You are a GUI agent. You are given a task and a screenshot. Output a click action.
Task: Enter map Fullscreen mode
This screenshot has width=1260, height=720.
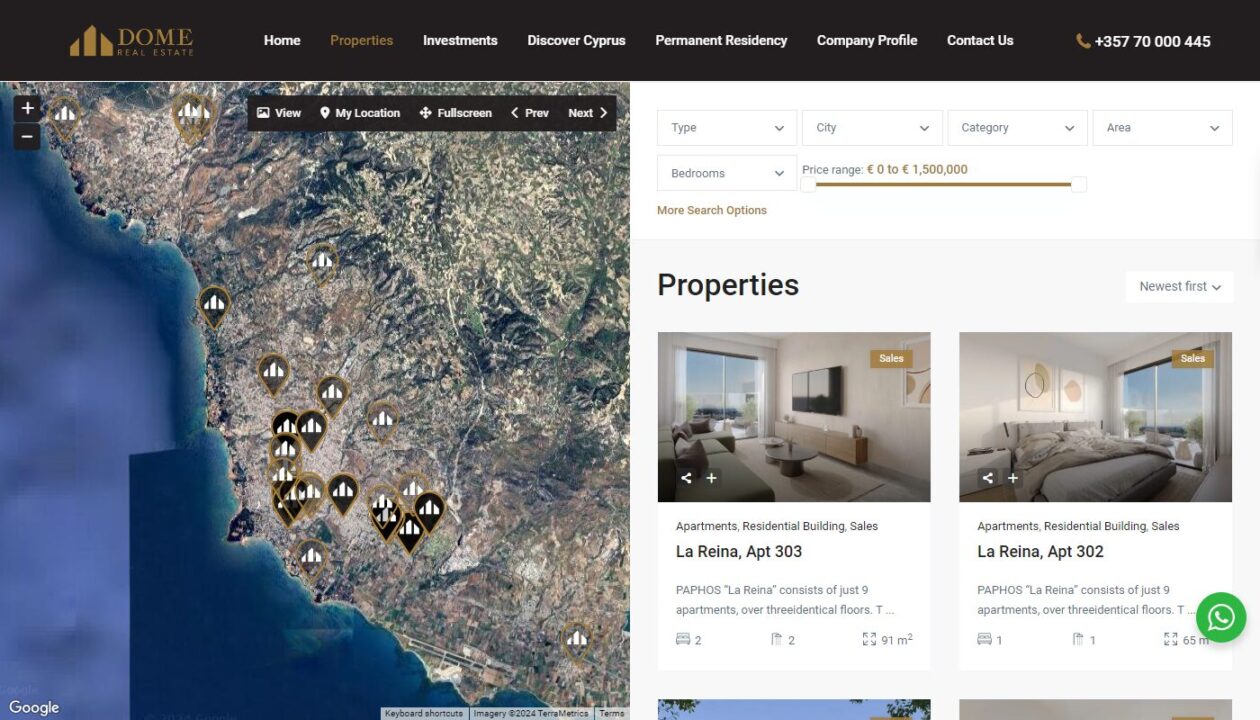456,113
